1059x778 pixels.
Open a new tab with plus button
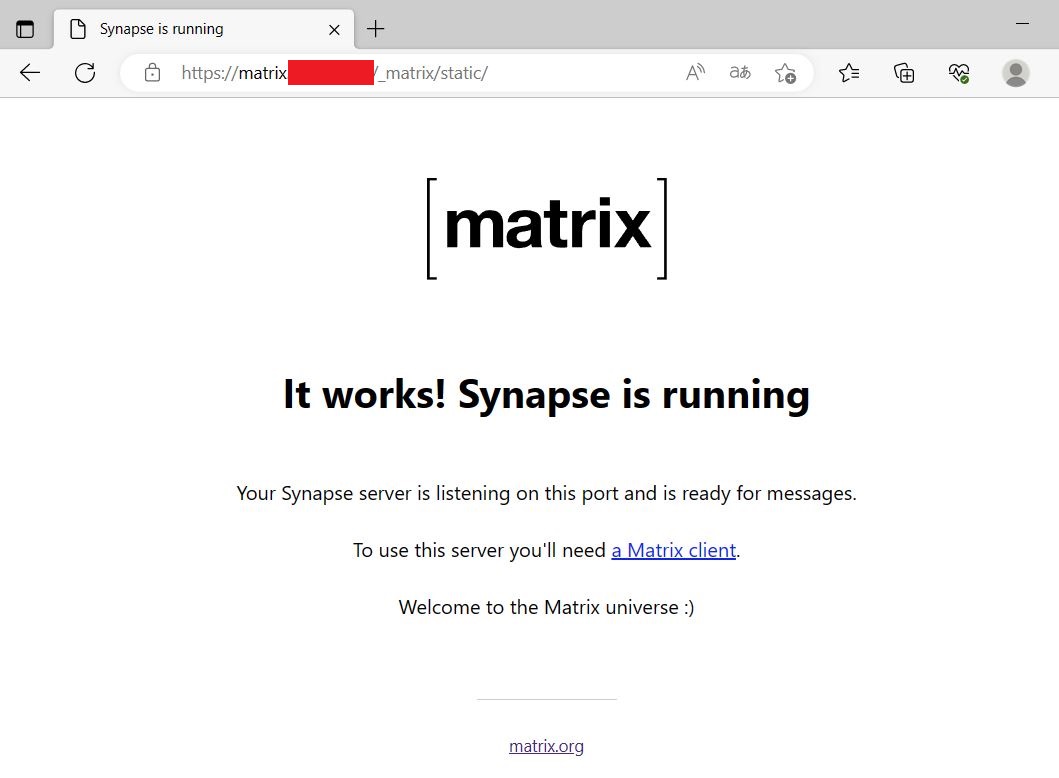click(375, 29)
